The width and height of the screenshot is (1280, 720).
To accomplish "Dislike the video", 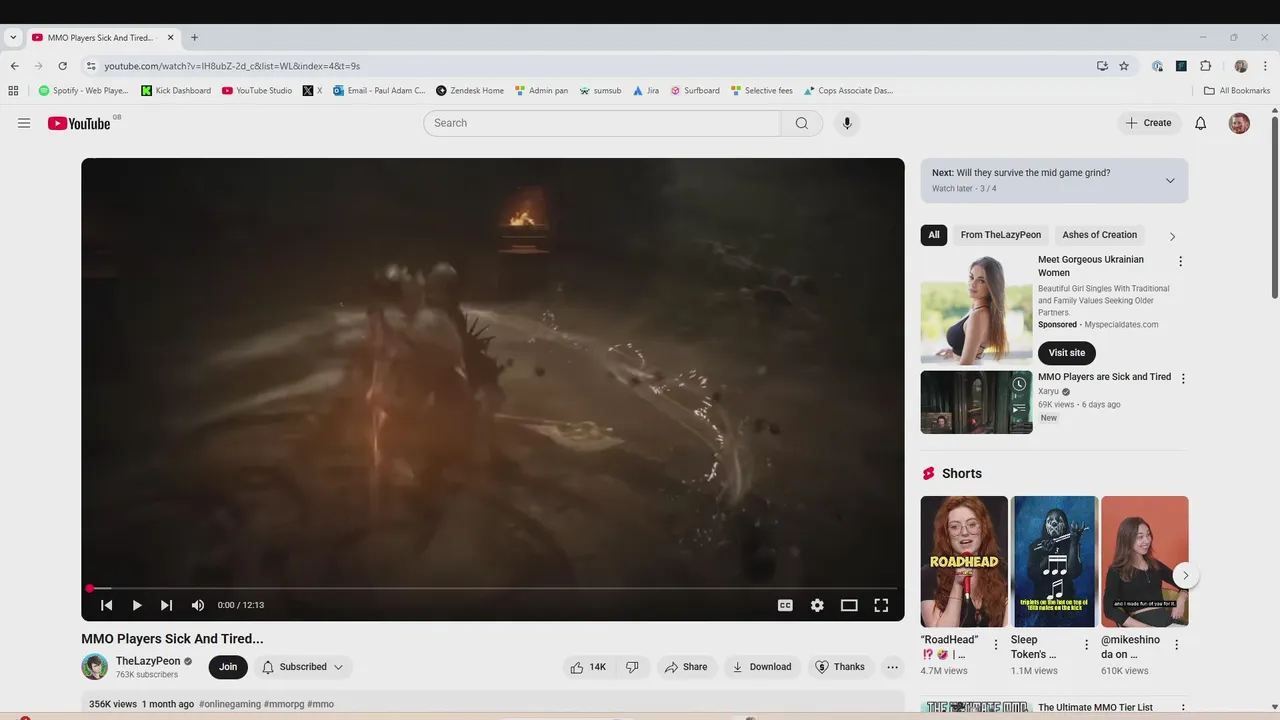I will tap(632, 667).
